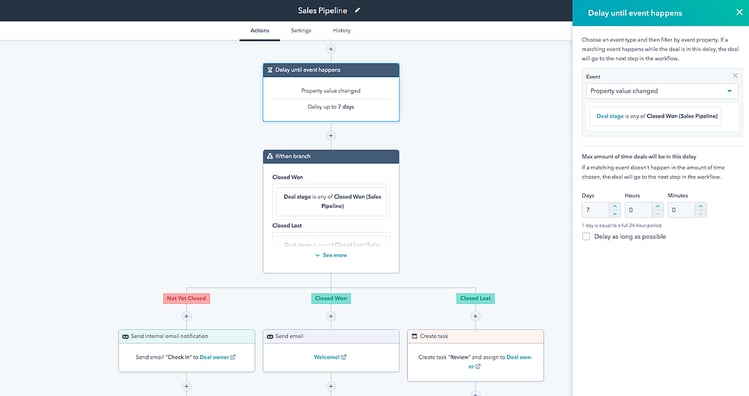Decrease the Minutes value
The image size is (749, 396).
[x=701, y=214]
